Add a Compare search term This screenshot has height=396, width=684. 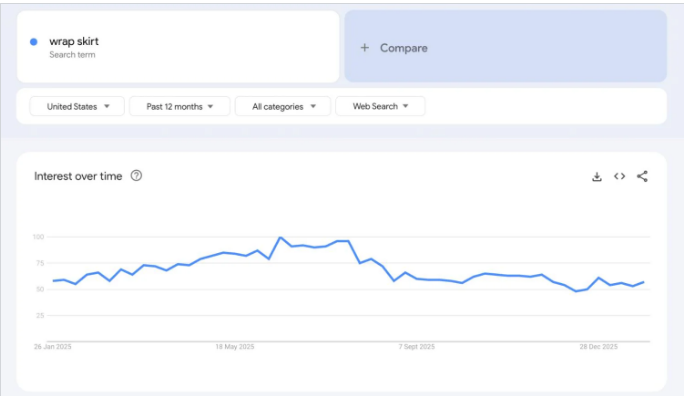(x=506, y=46)
